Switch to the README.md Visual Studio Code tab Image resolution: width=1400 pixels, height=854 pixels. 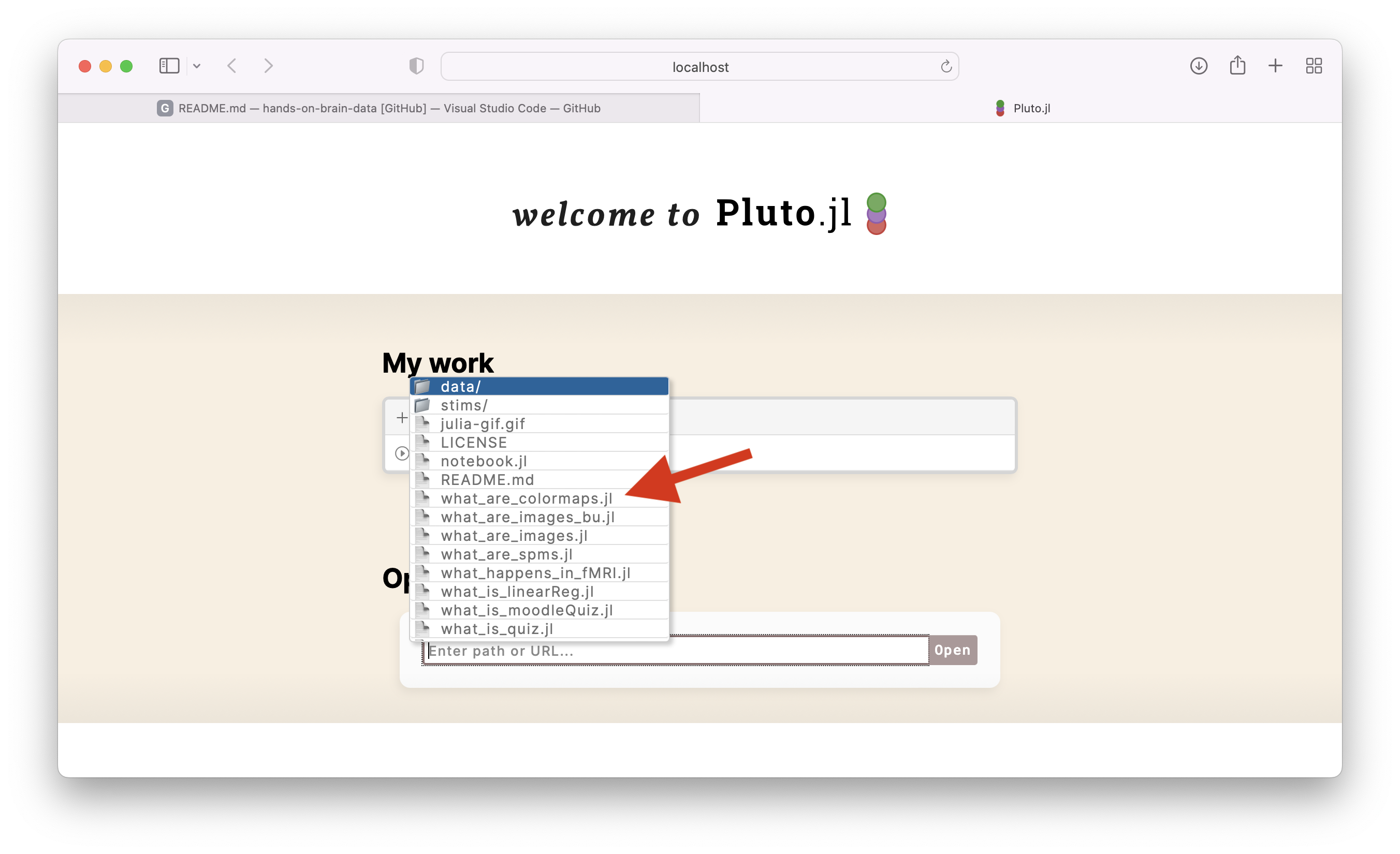378,109
